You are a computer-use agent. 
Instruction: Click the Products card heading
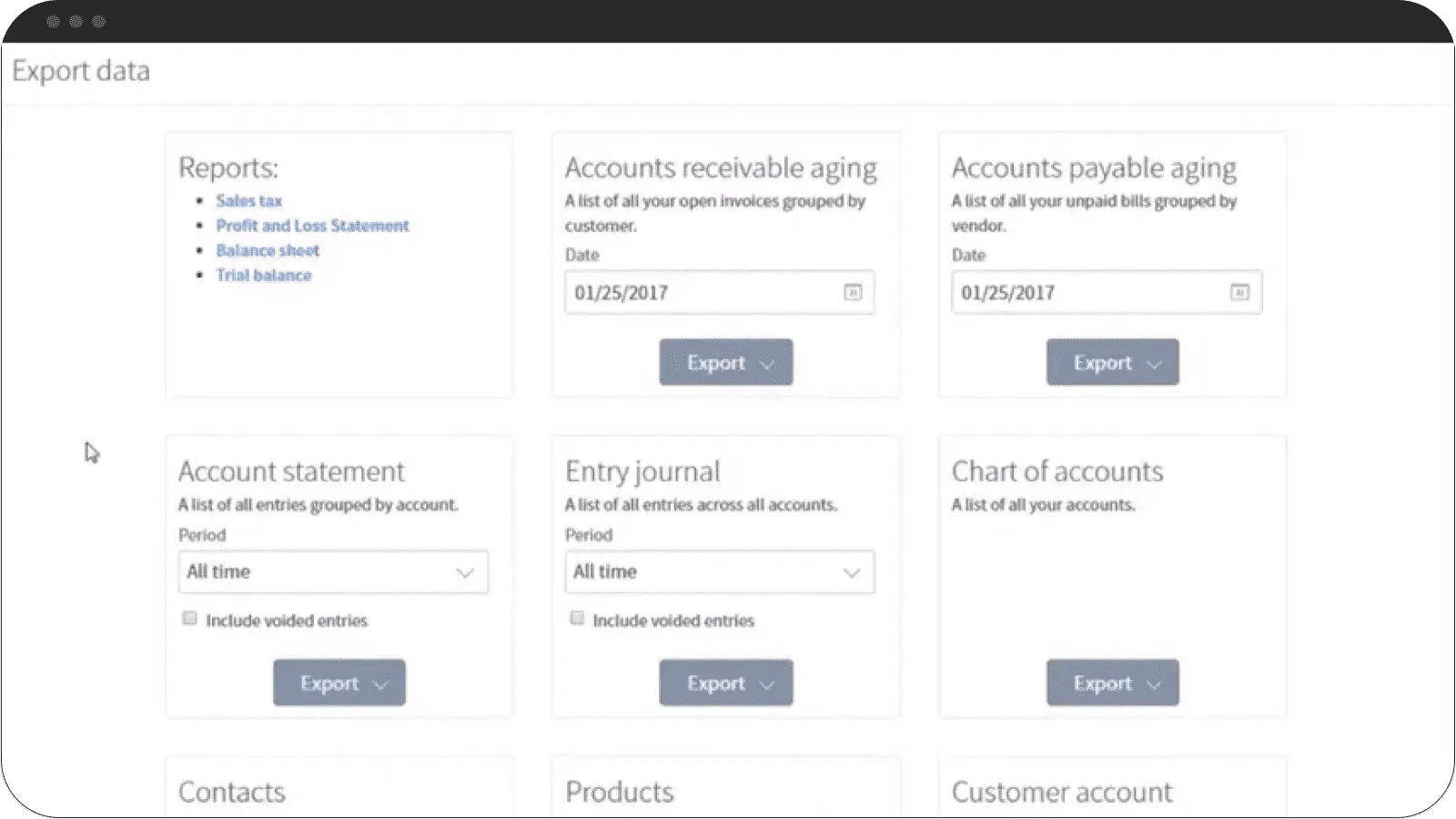pyautogui.click(x=620, y=792)
